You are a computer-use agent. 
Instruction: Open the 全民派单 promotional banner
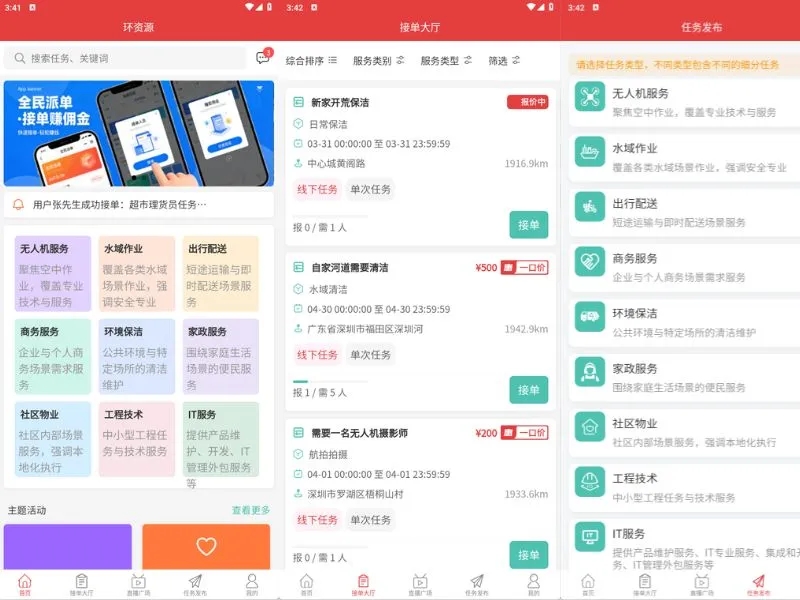(138, 134)
